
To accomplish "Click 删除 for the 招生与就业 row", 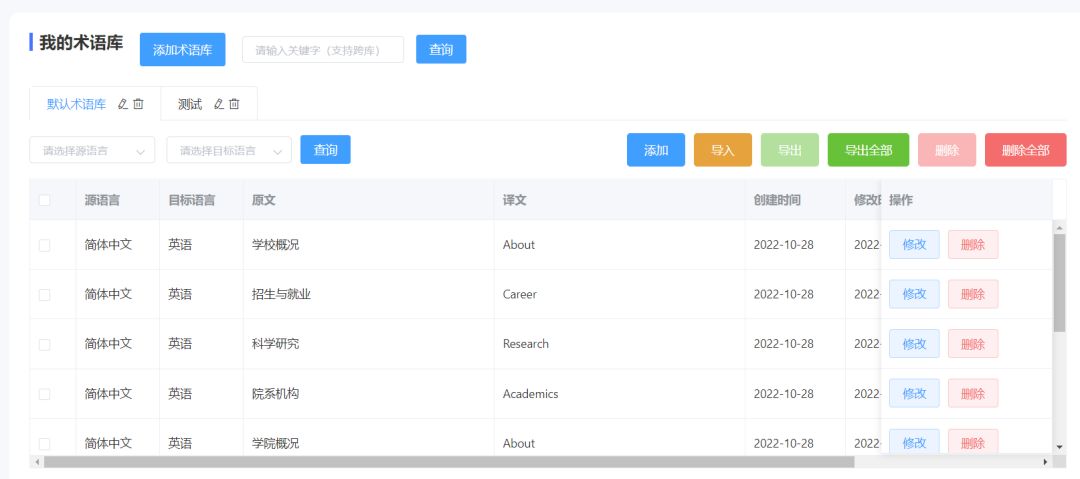I will [973, 294].
